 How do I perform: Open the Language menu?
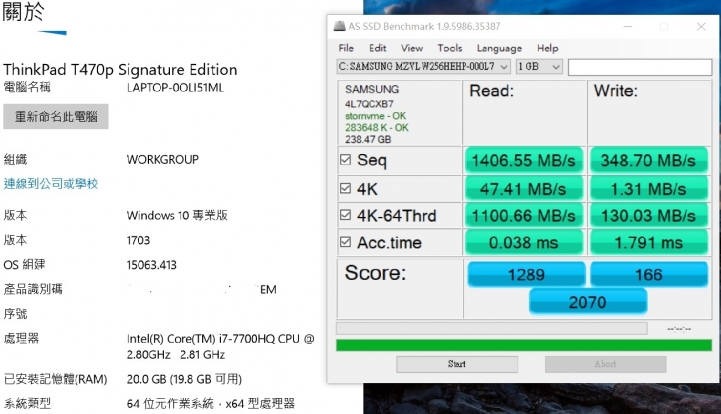499,48
